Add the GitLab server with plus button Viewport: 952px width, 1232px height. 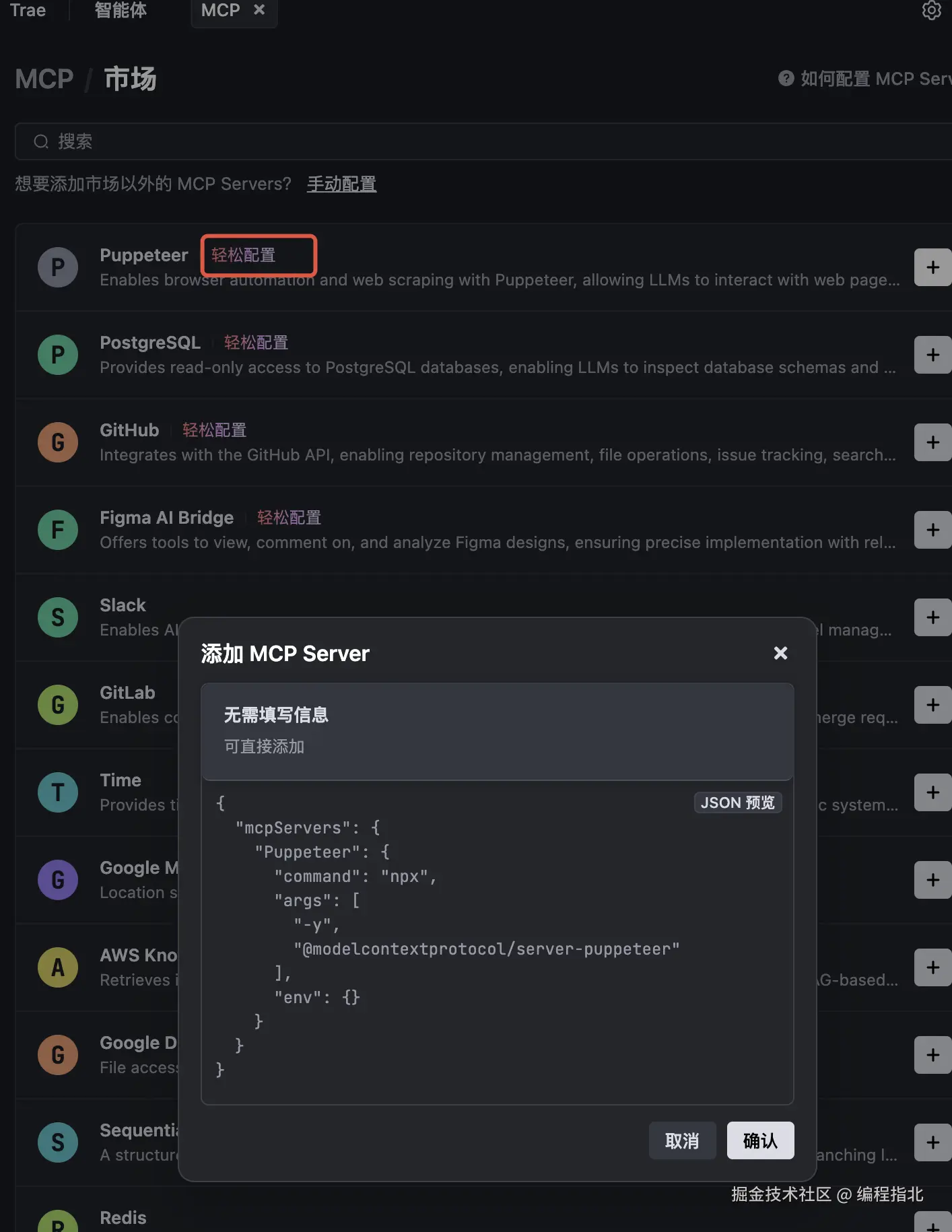coord(932,705)
